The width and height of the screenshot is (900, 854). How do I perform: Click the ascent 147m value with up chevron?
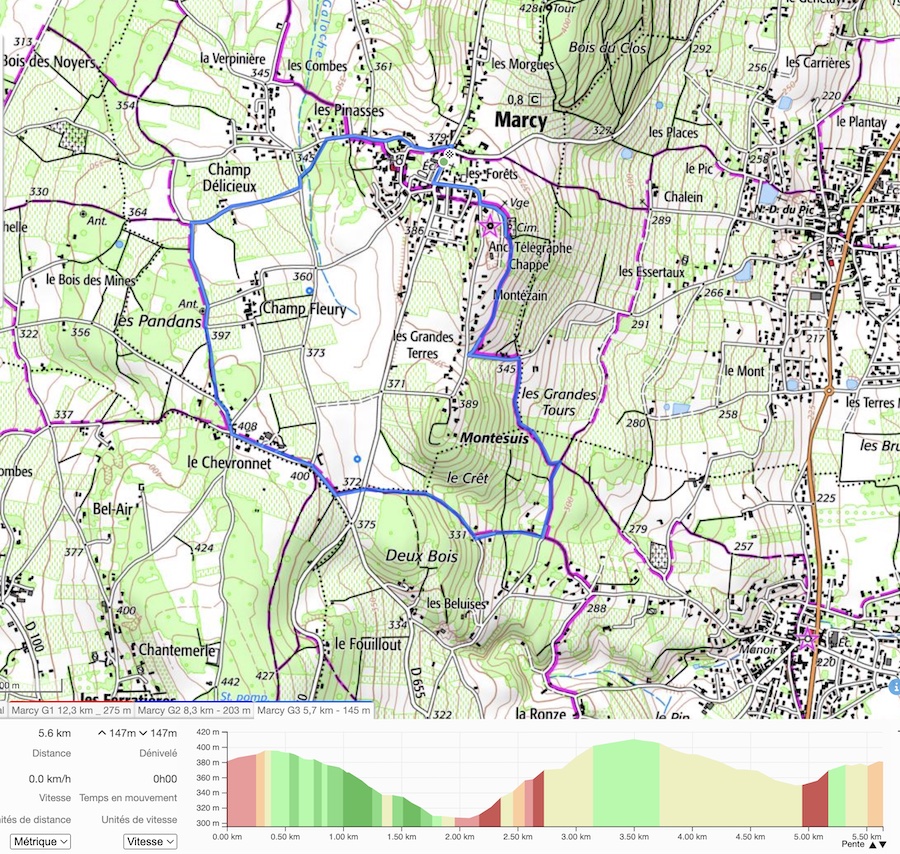[117, 733]
